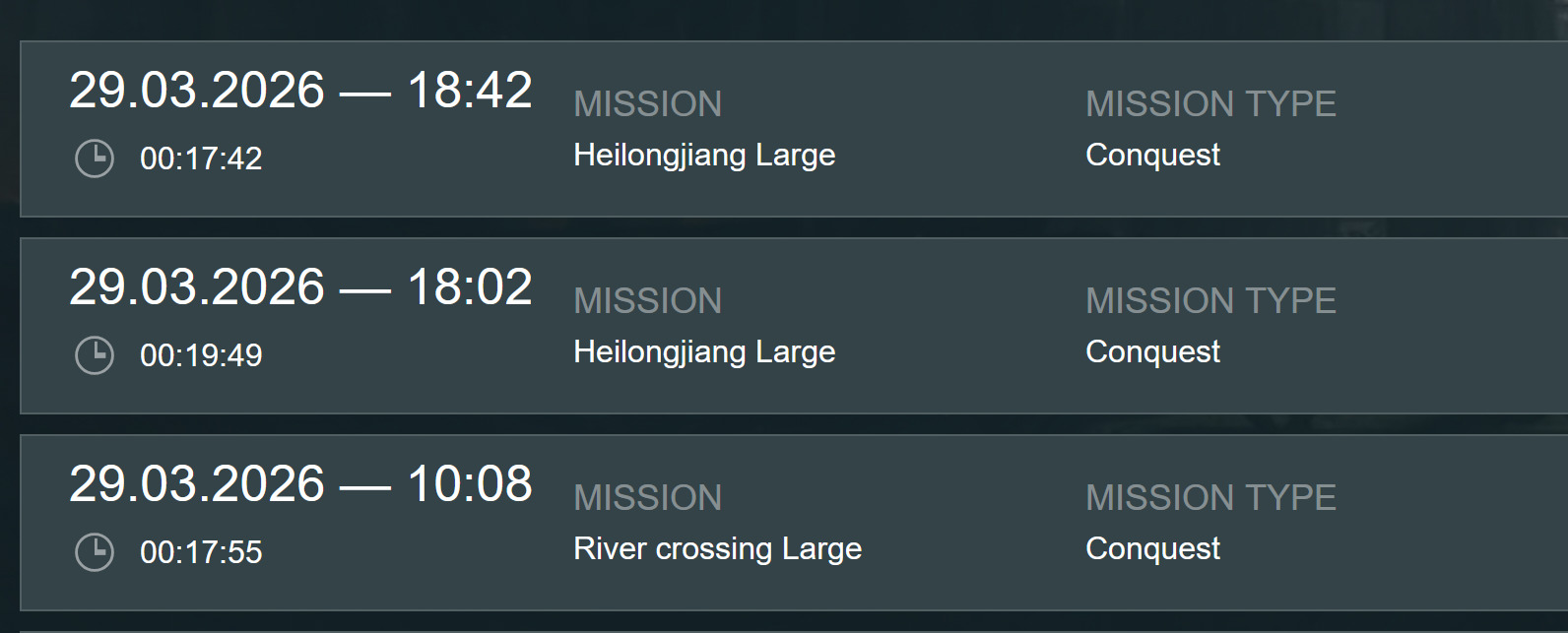Click the clock icon beside duration 00:17:55
This screenshot has width=1568, height=633.
tap(95, 552)
